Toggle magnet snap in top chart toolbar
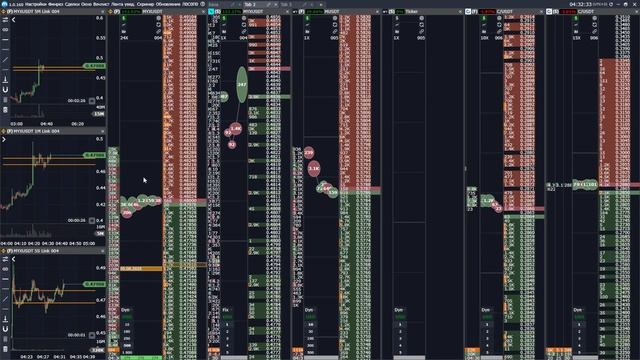Screen dimensions: 640x360 click(5, 89)
